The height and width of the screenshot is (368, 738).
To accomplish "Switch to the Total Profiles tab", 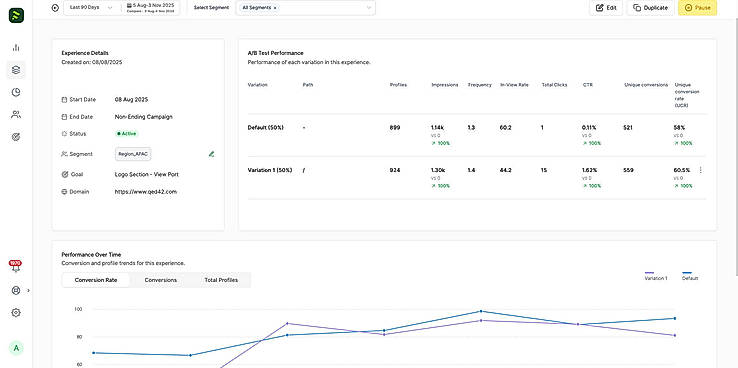I will pos(221,280).
